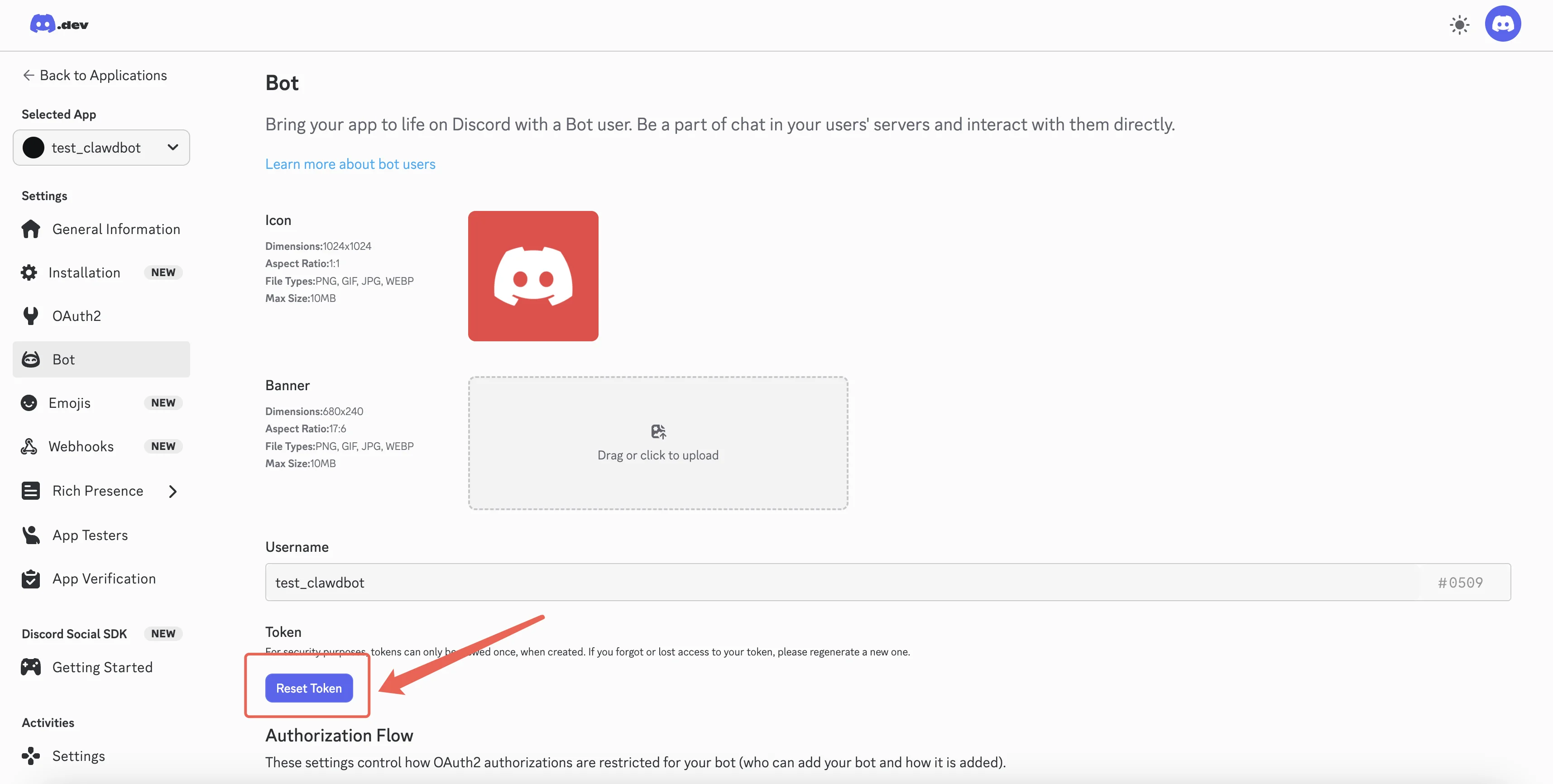Expand the Rich Presence chevron

[173, 491]
